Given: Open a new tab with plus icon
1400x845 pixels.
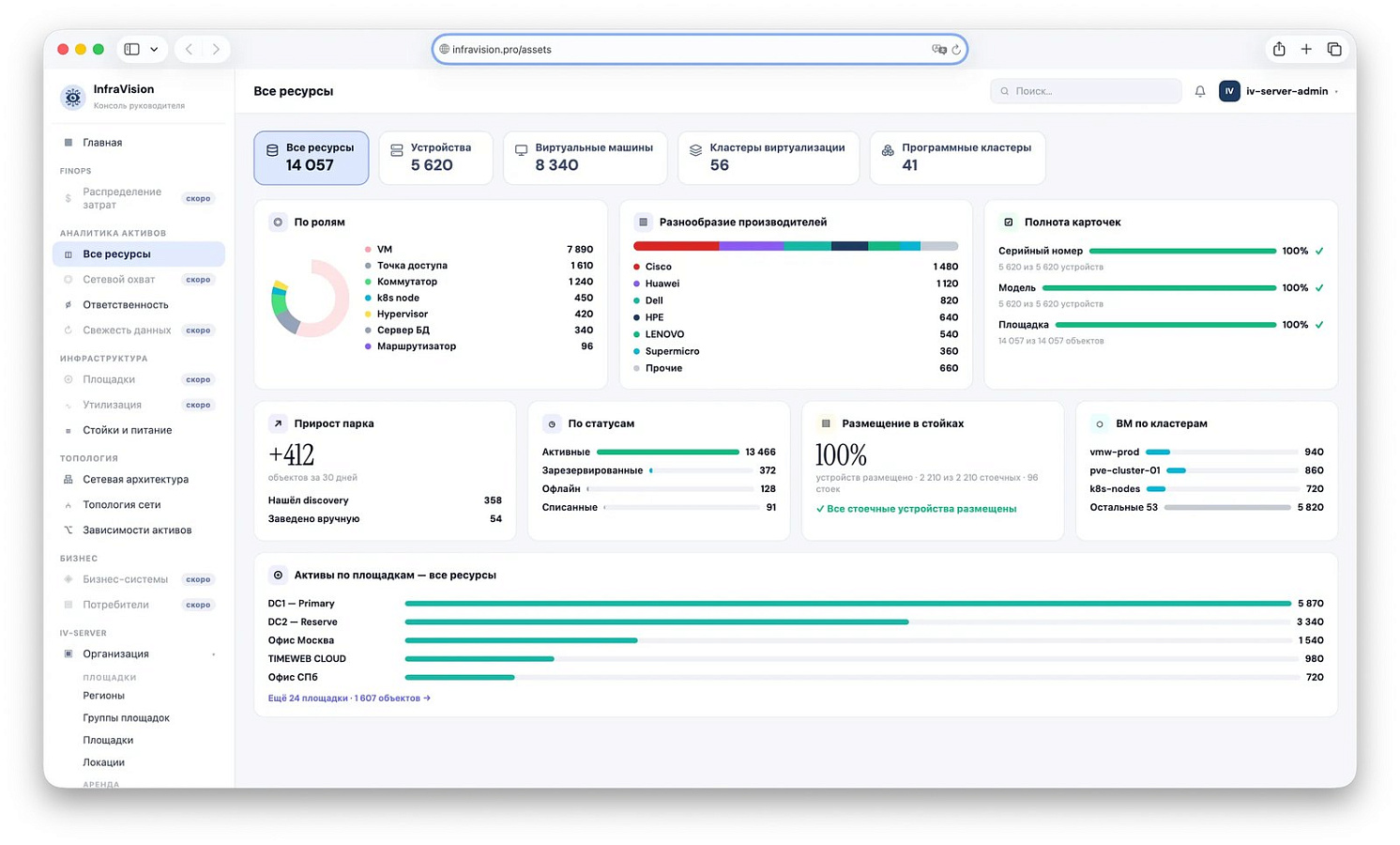Looking at the screenshot, I should coord(1306,49).
